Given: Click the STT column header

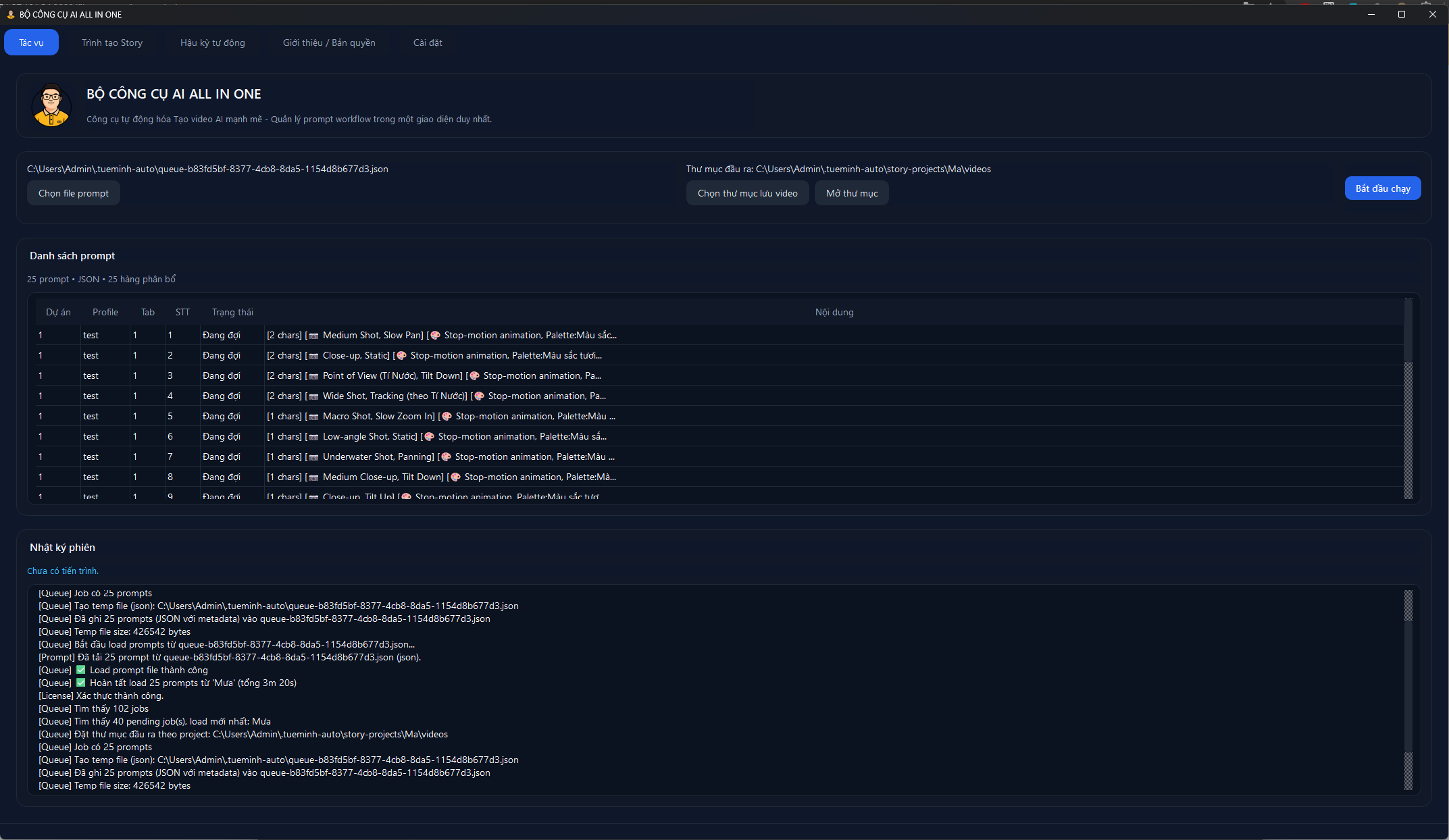Looking at the screenshot, I should pos(182,312).
